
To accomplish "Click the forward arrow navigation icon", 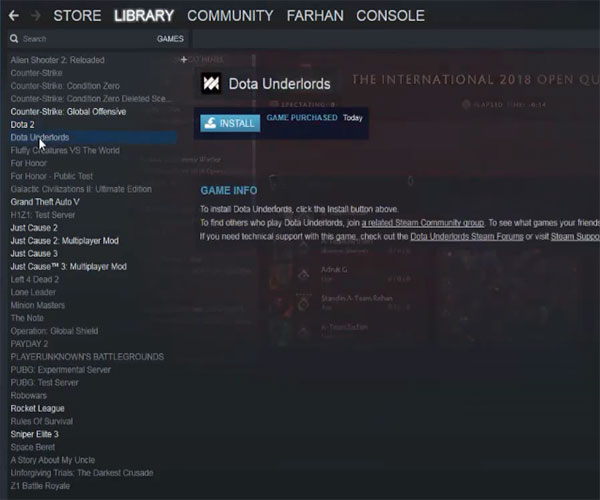I will [x=36, y=16].
